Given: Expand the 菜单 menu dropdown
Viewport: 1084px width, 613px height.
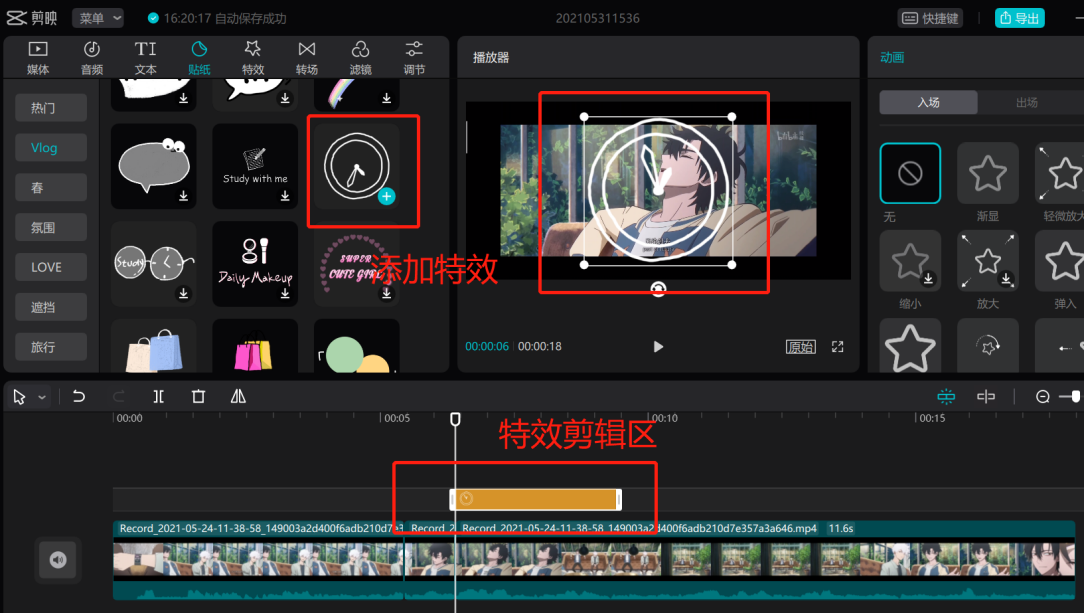Looking at the screenshot, I should [98, 18].
